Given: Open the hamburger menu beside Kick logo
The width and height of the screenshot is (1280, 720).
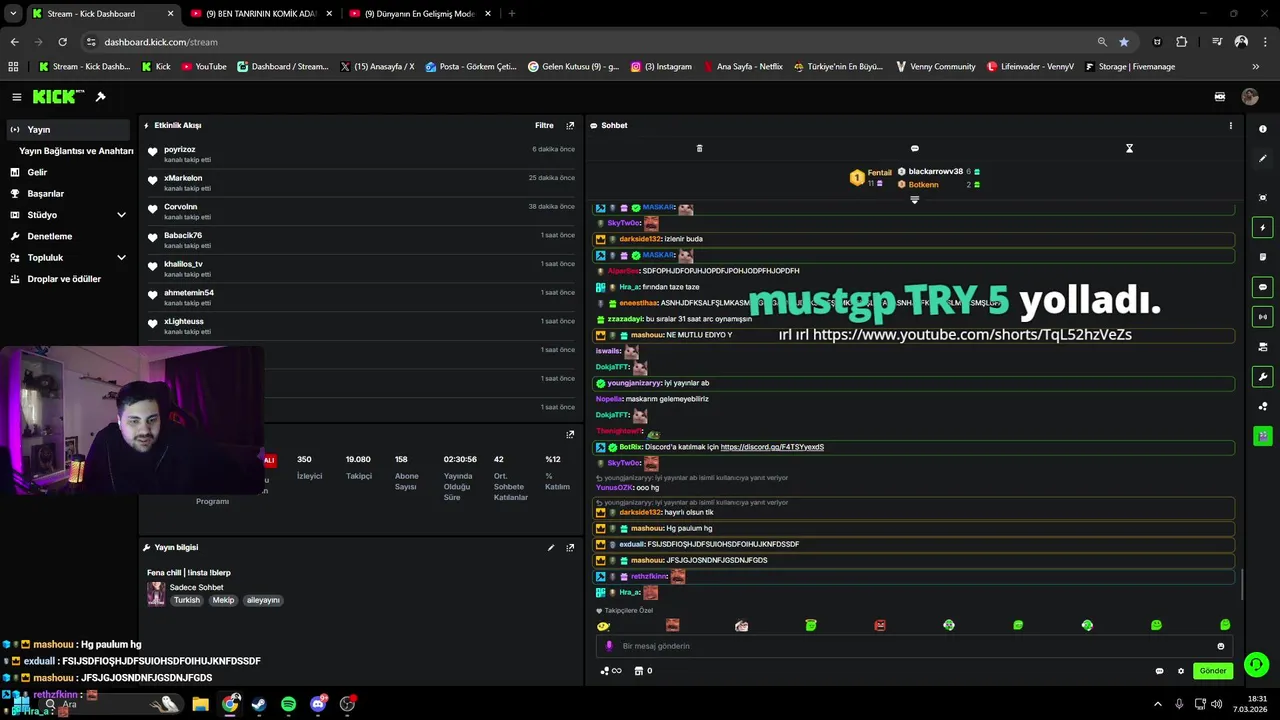Looking at the screenshot, I should [x=17, y=97].
